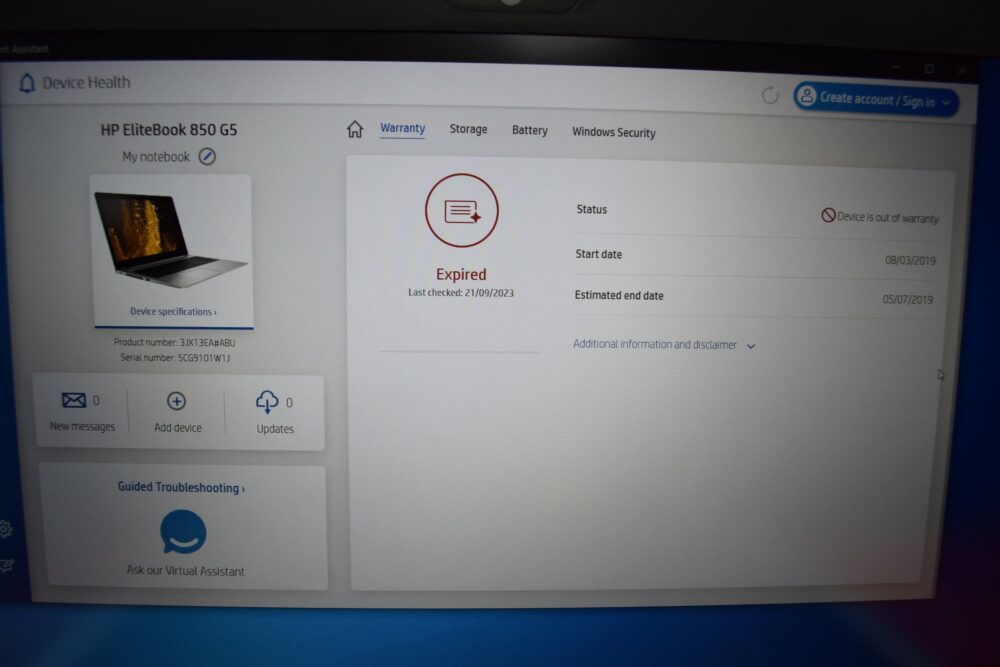The width and height of the screenshot is (1000, 667).
Task: Click the New messages label
Action: pyautogui.click(x=82, y=426)
